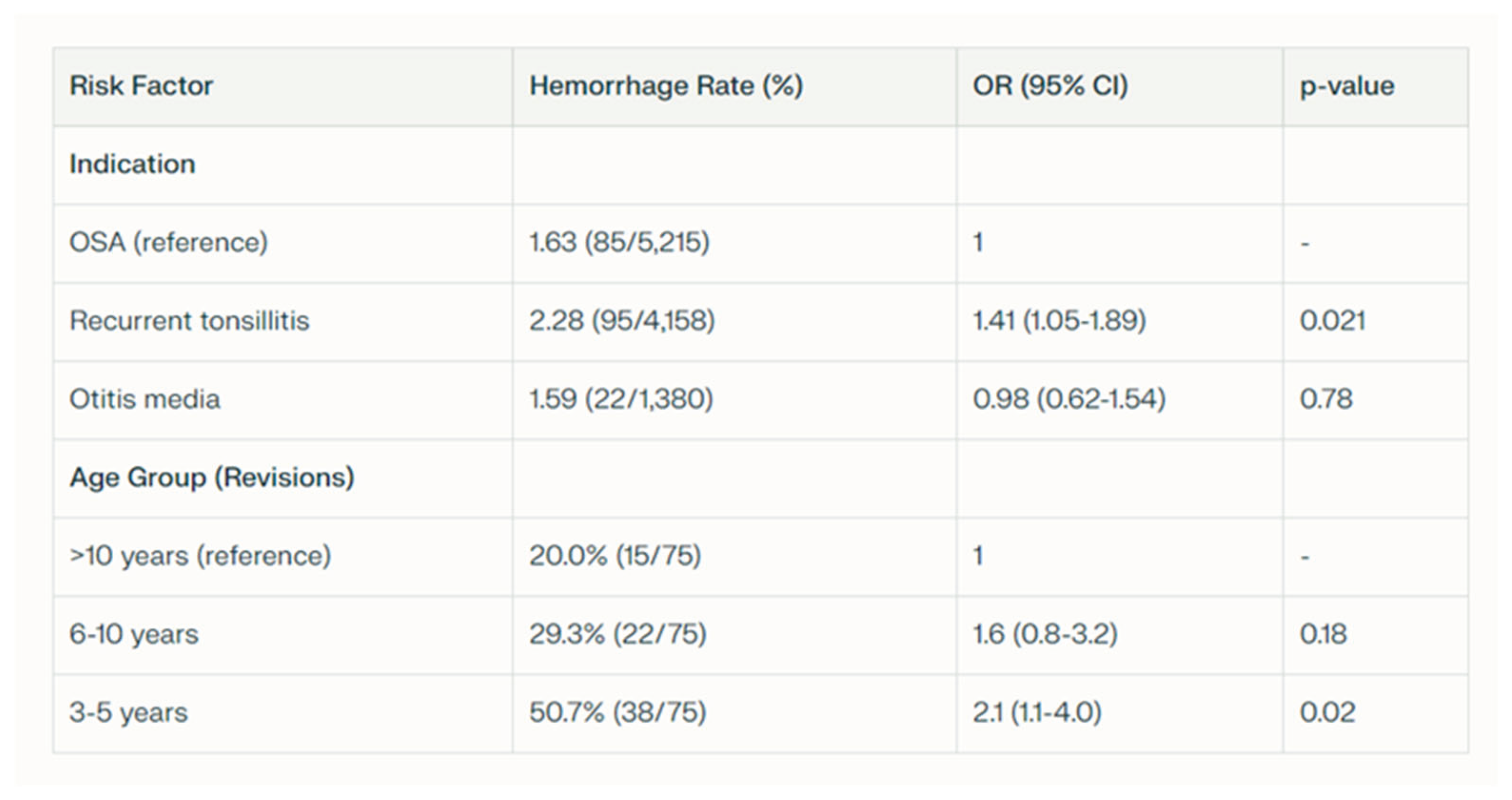Click the Recurrent tonsillitis row label
The width and height of the screenshot is (1512, 800).
(189, 321)
